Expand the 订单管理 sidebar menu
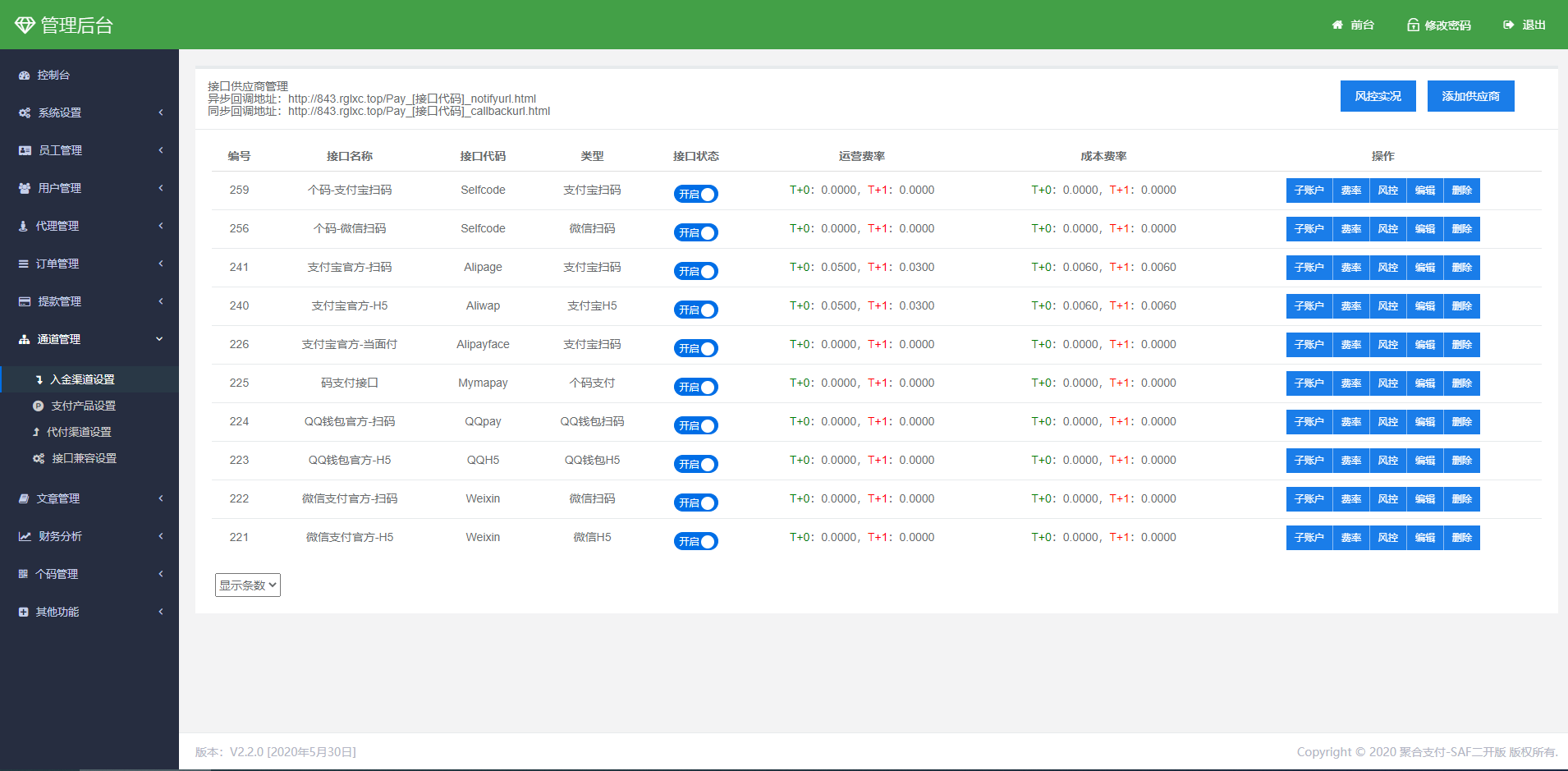1568x771 pixels. pos(89,264)
